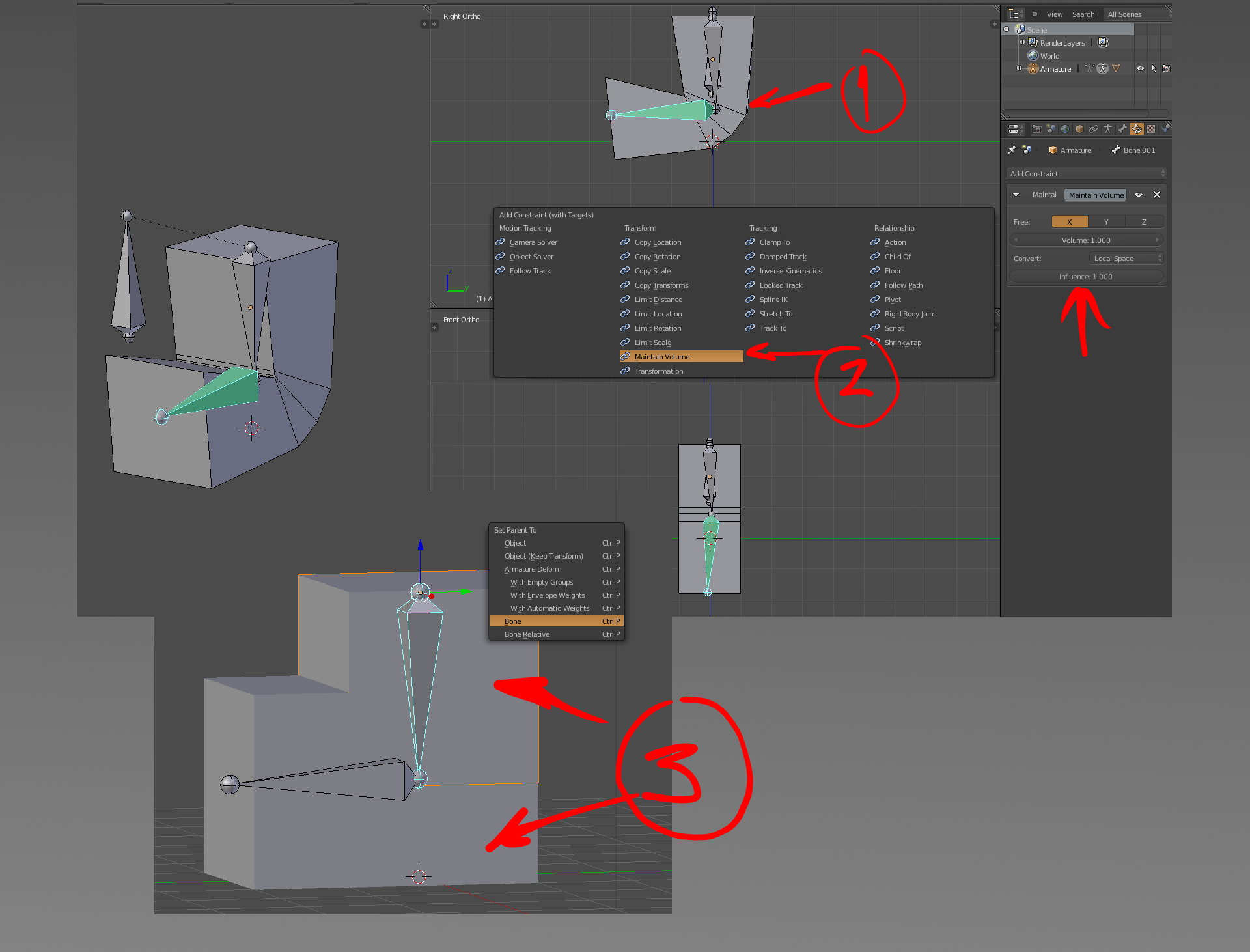Open the Armature data properties tab
Viewport: 1250px width, 952px height.
[x=1107, y=129]
